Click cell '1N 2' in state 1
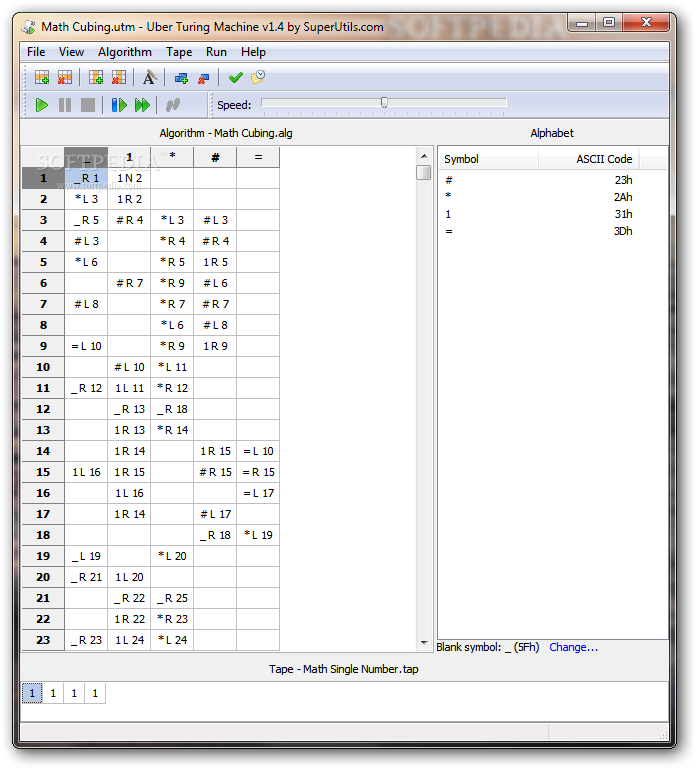Viewport: 697px width, 769px height. 129,178
